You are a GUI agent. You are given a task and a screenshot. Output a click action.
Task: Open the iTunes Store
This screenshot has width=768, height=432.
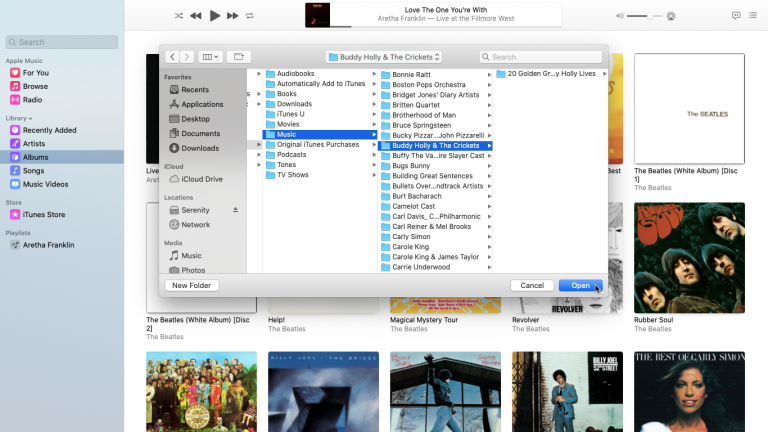click(x=44, y=215)
